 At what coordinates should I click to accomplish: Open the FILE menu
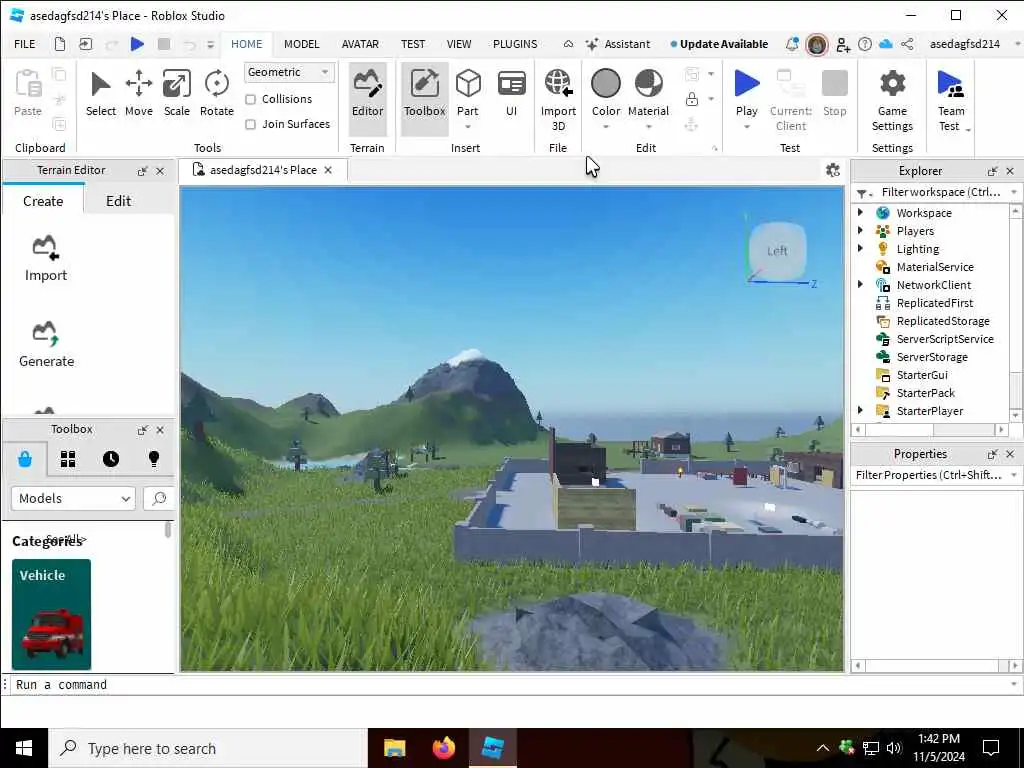click(25, 44)
